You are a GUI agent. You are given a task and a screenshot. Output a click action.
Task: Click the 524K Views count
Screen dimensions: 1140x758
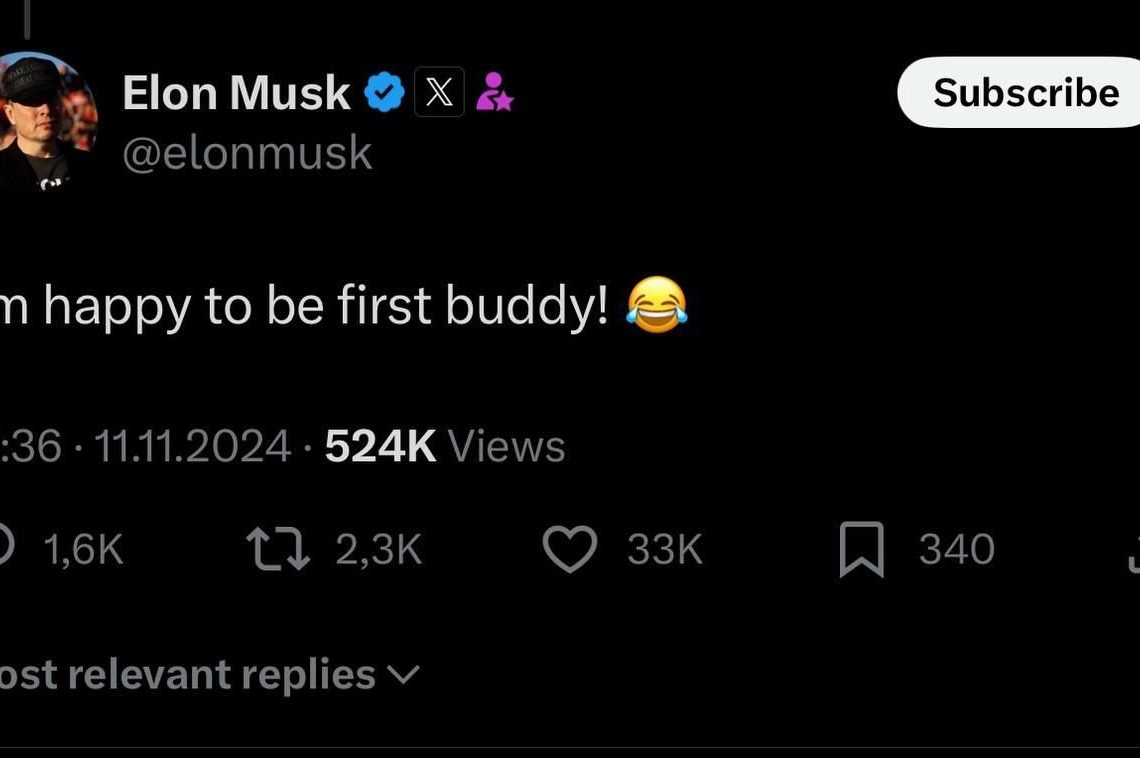click(x=445, y=446)
